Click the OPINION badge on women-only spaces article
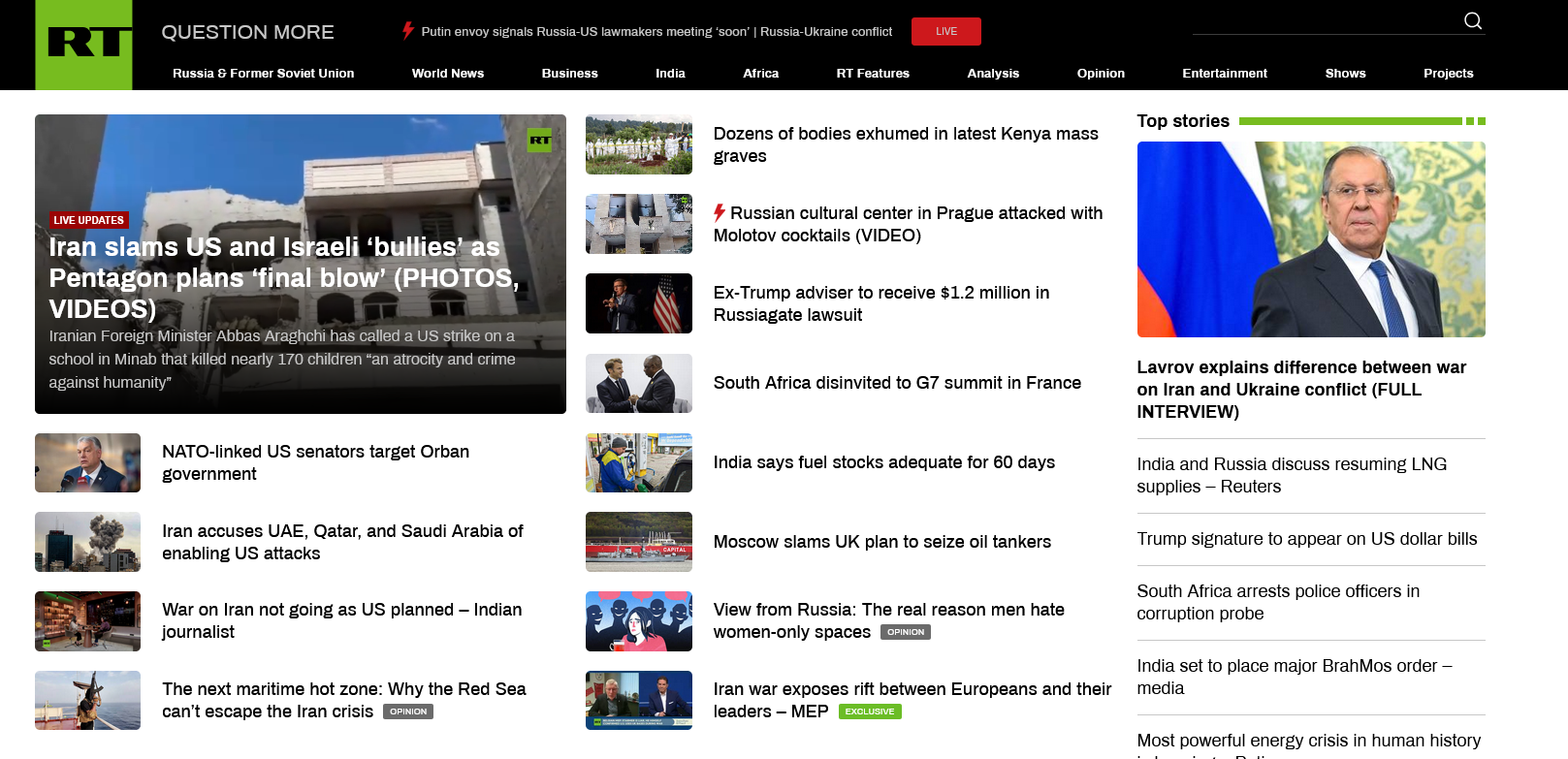 tap(905, 632)
